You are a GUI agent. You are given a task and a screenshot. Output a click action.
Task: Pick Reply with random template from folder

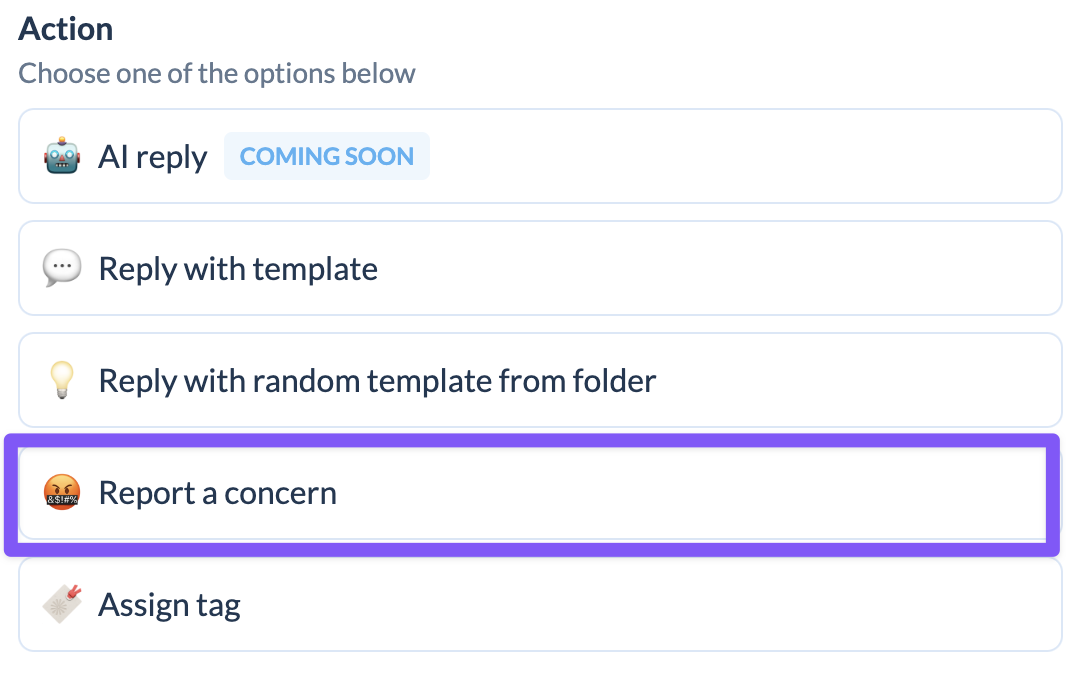click(x=540, y=380)
